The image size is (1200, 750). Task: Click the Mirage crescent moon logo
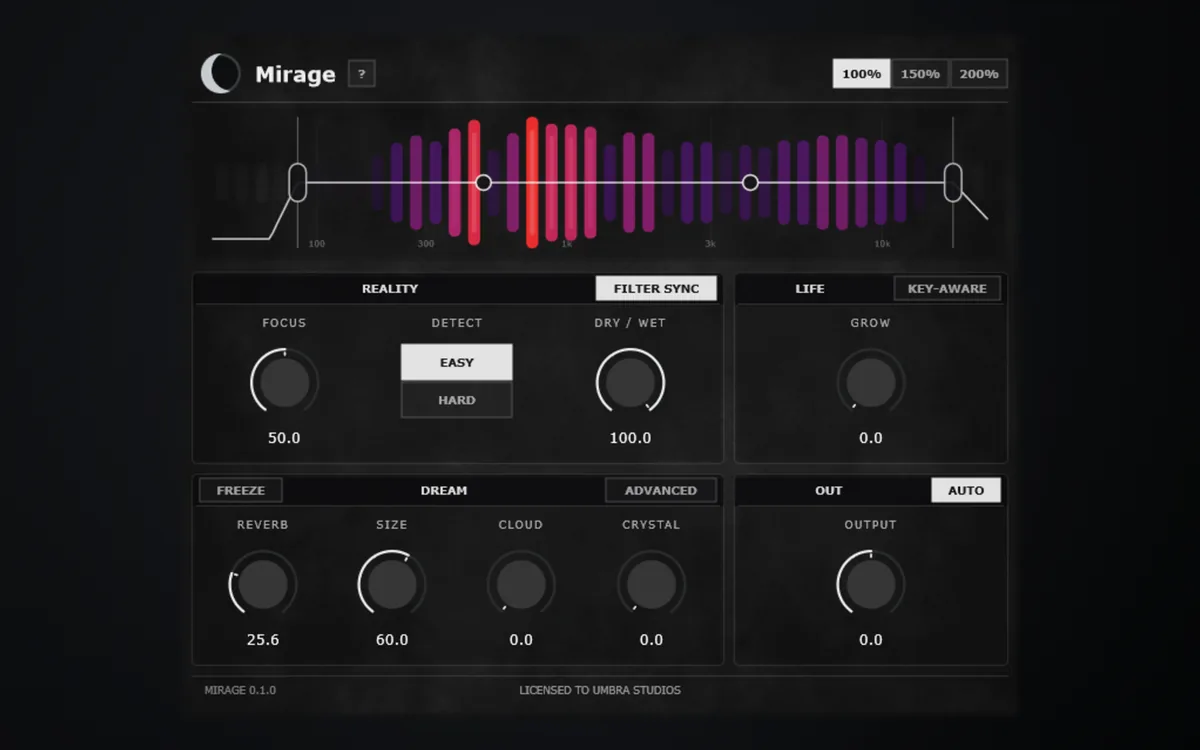(221, 74)
